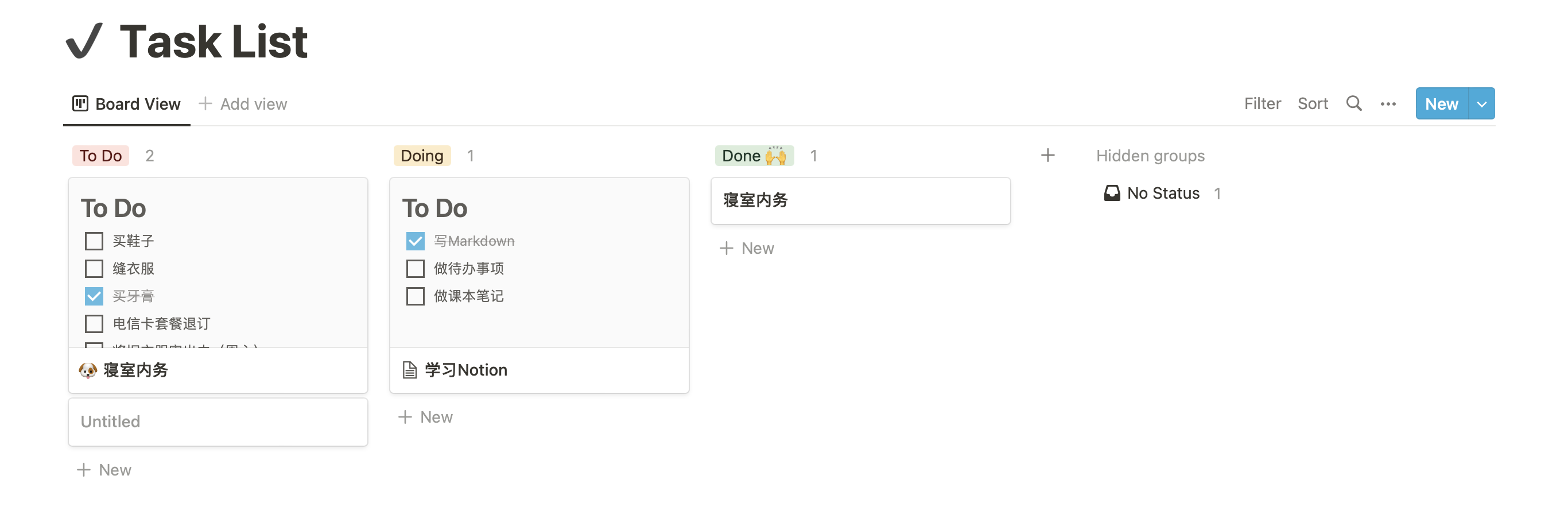Click + New under the Done column
Image resolution: width=1568 pixels, height=518 pixels.
(x=747, y=248)
